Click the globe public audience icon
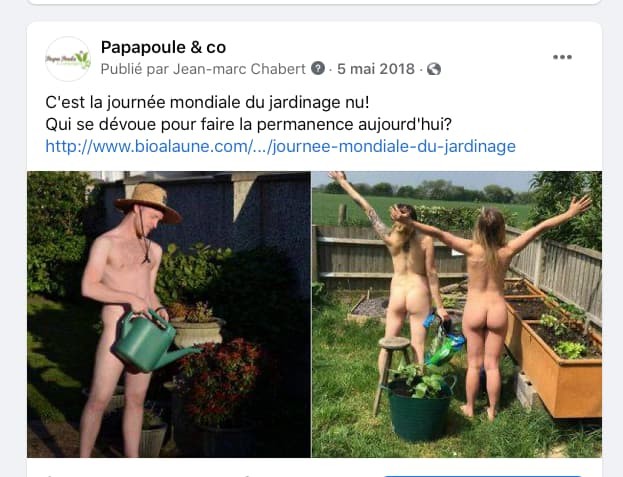Image resolution: width=623 pixels, height=477 pixels. pos(434,70)
